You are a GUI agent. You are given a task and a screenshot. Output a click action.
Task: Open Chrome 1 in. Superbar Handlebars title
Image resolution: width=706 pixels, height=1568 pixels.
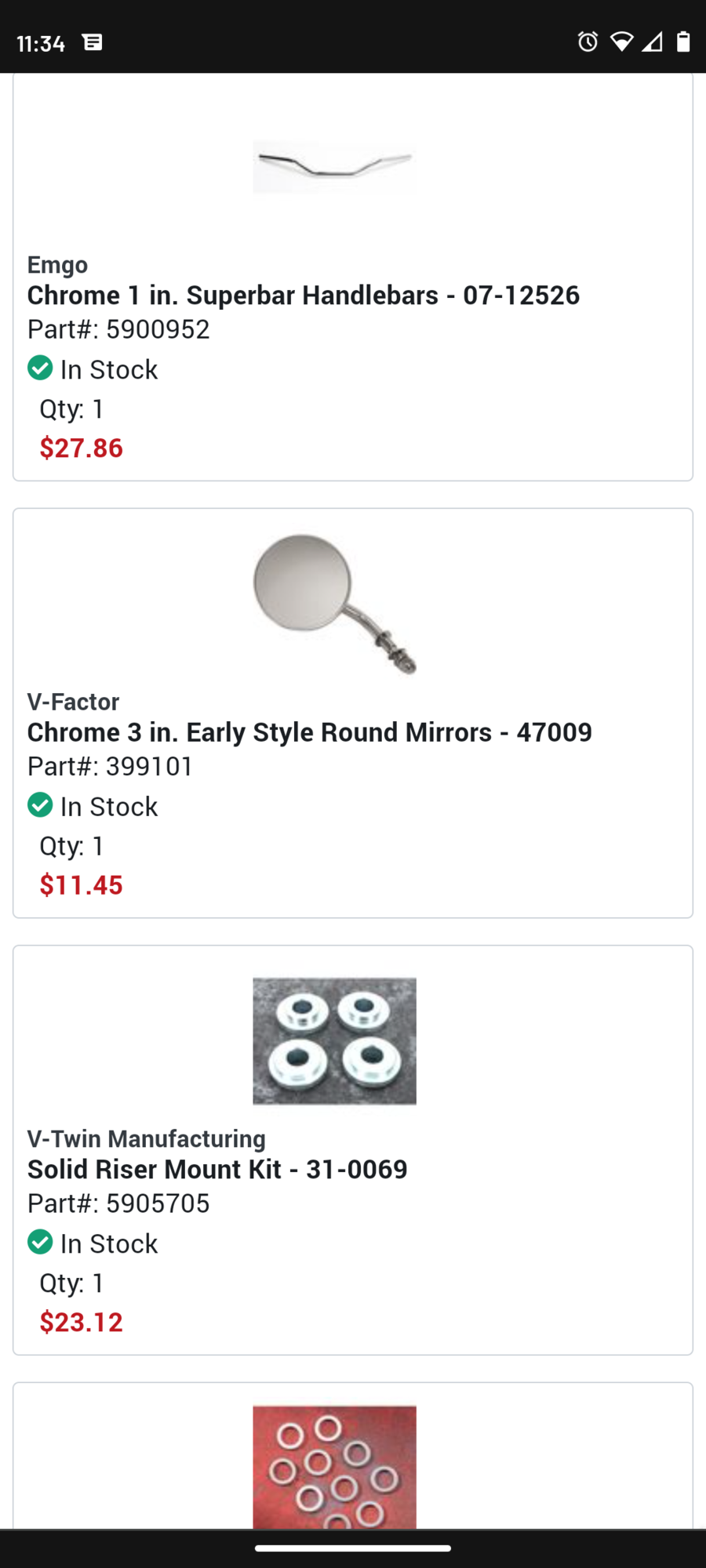pyautogui.click(x=304, y=296)
